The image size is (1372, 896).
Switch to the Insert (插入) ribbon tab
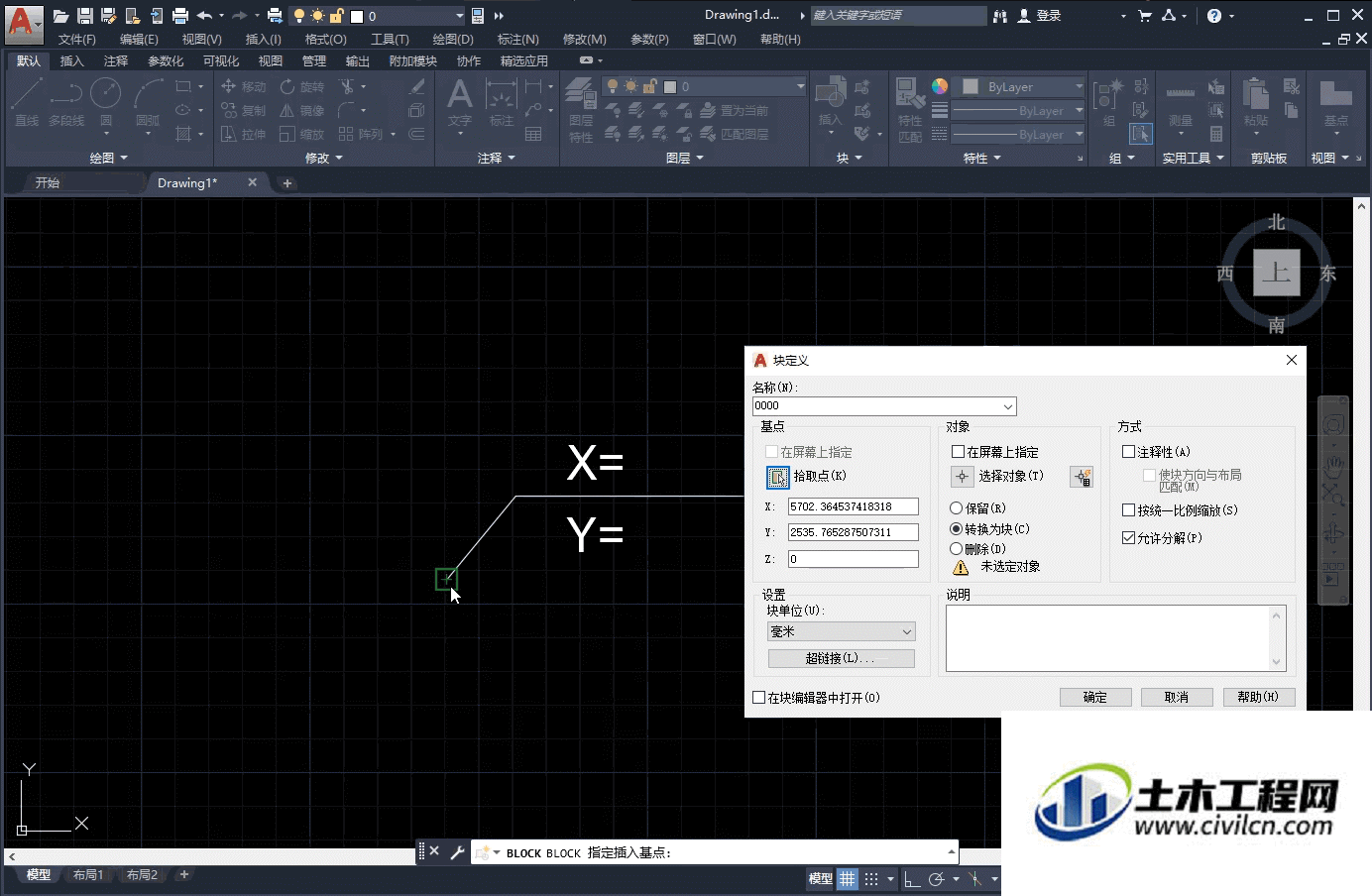pos(71,61)
